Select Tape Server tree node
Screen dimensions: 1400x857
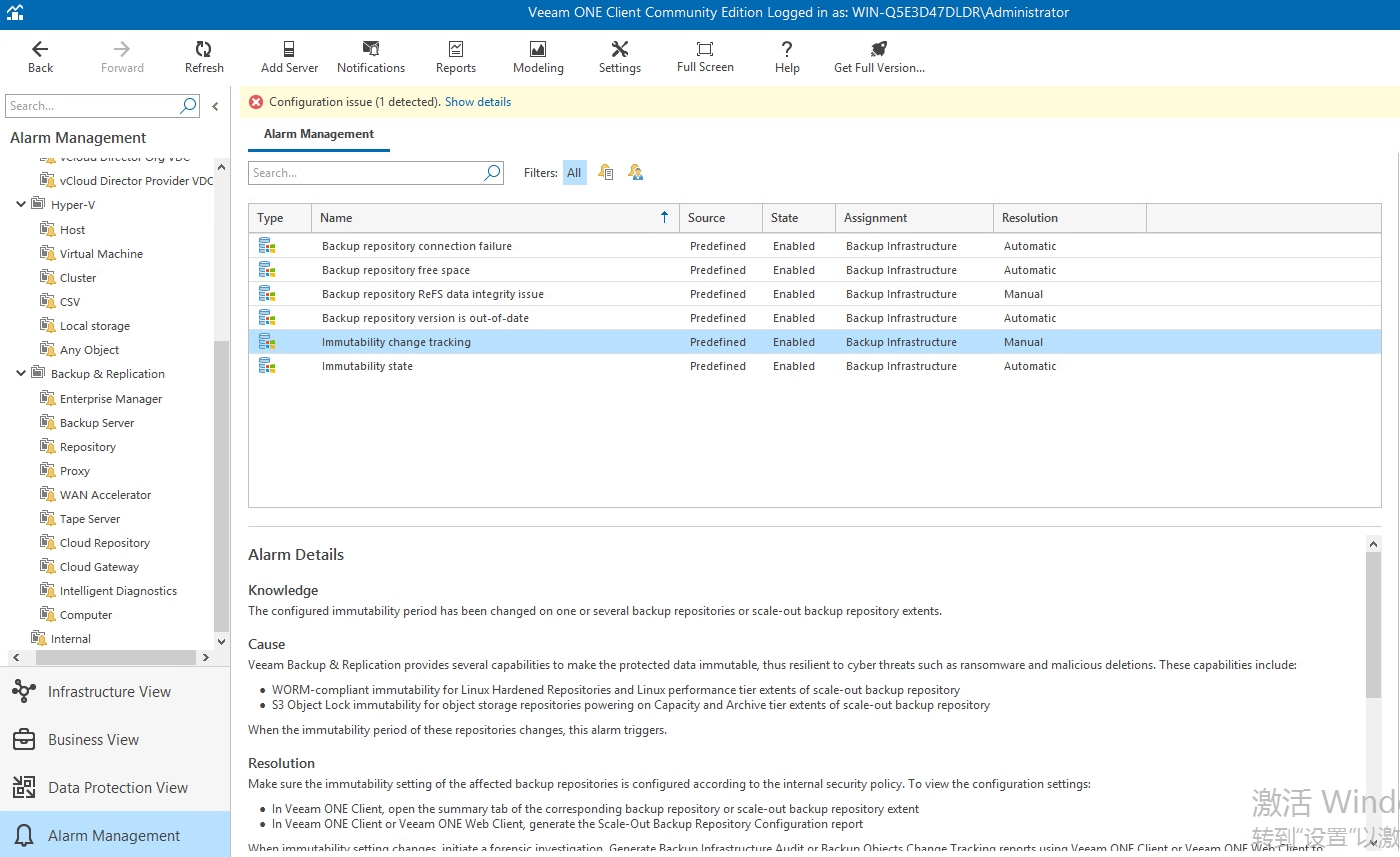89,519
